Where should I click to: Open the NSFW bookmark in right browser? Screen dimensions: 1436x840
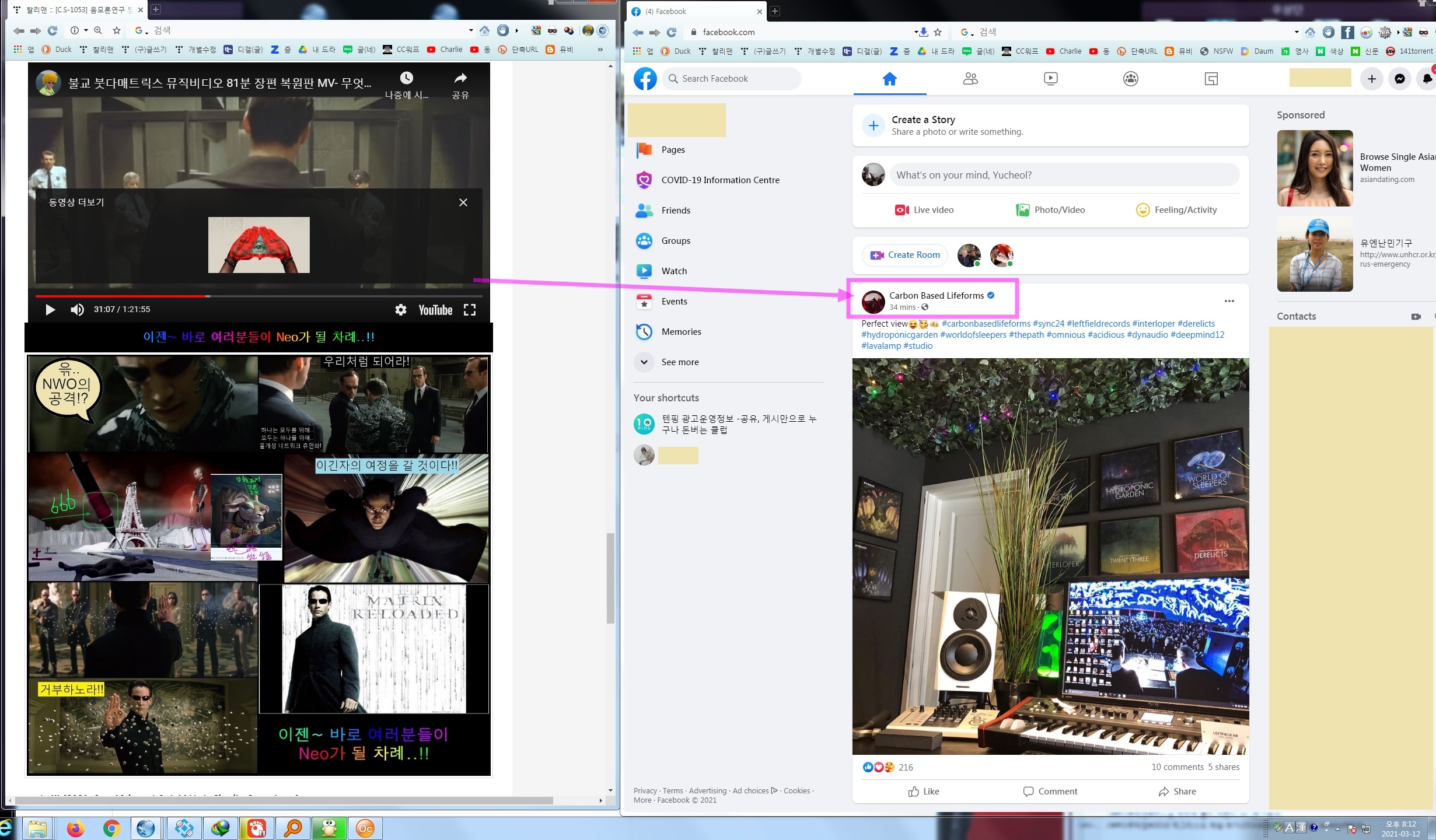1216,51
